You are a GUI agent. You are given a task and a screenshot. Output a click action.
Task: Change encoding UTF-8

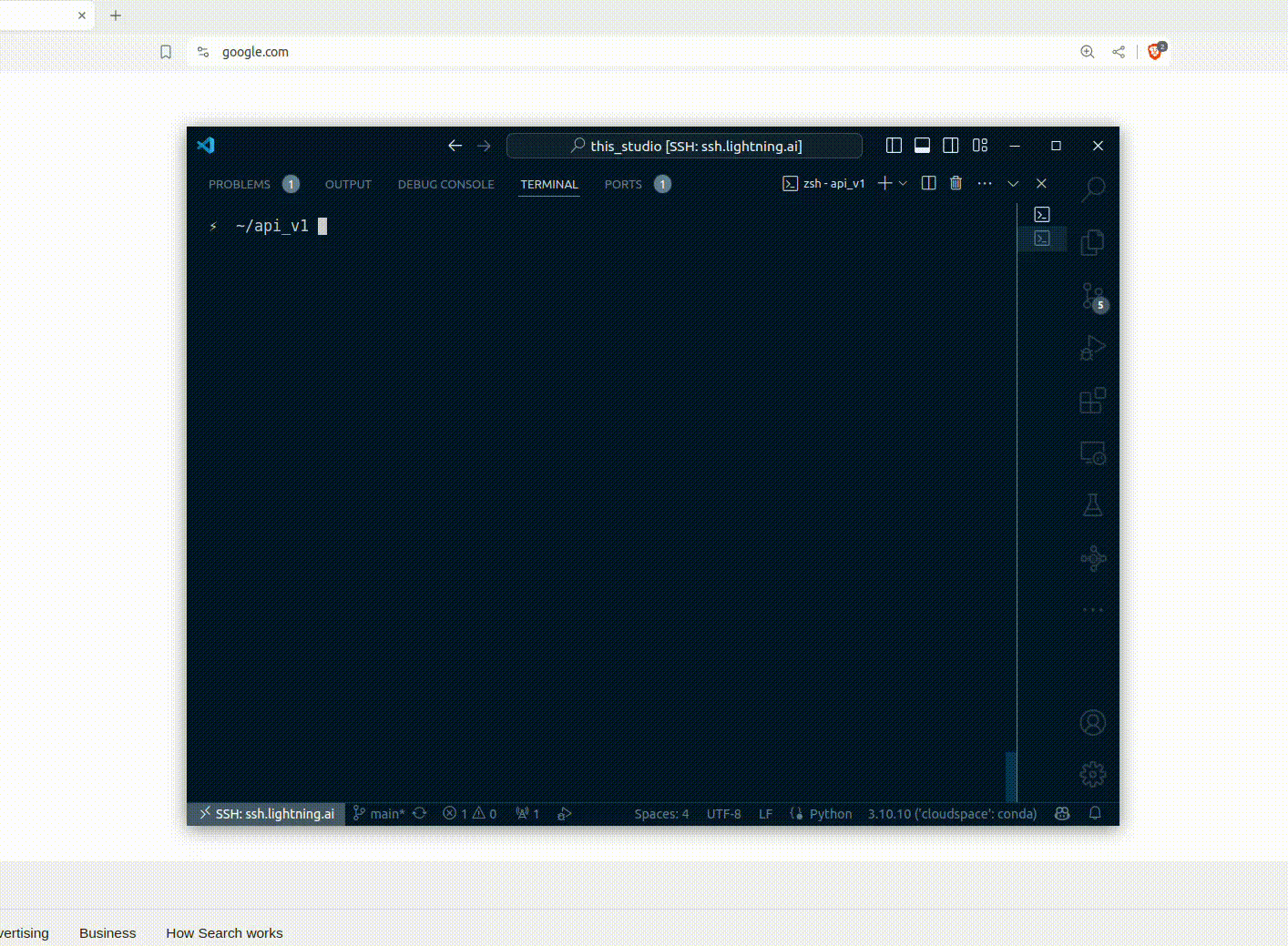724,814
